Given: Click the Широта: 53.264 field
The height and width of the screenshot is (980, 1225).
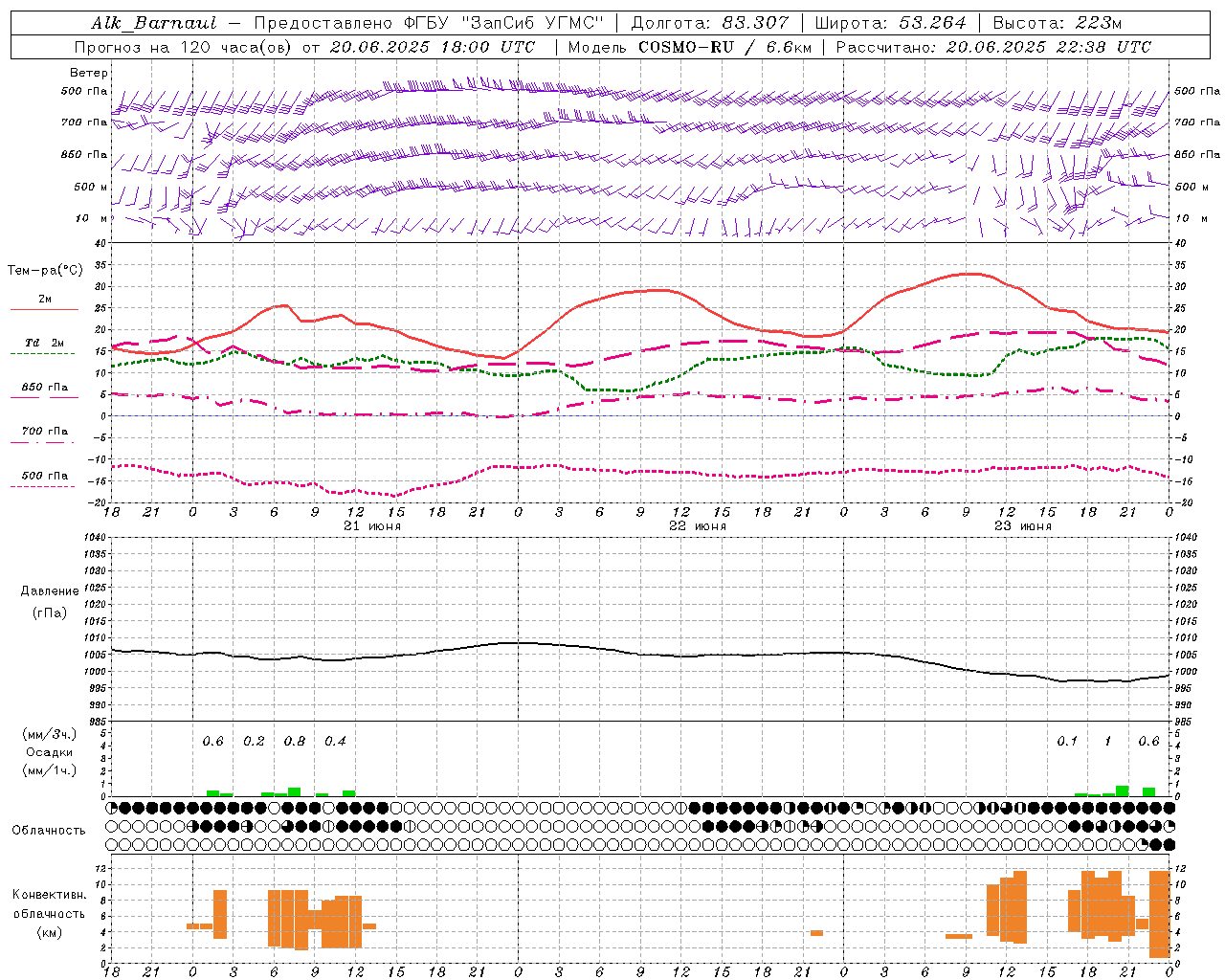Looking at the screenshot, I should (891, 23).
